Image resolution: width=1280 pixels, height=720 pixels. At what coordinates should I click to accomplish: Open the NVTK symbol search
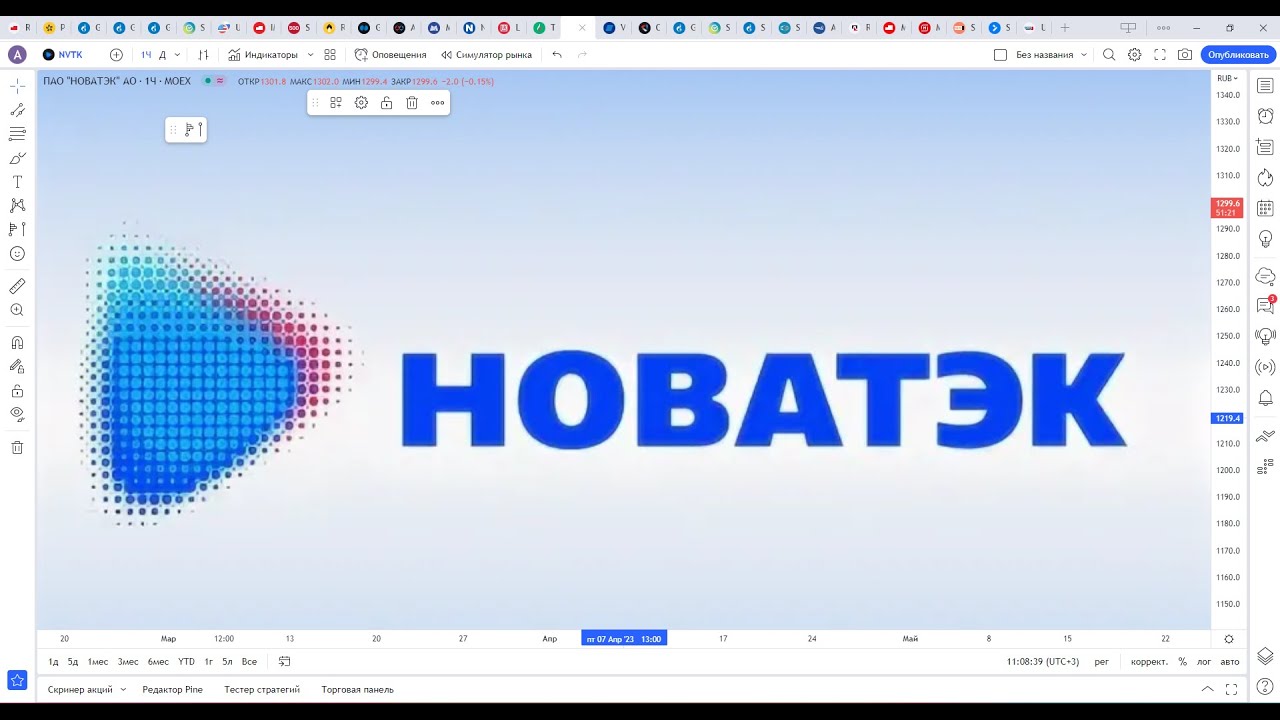pyautogui.click(x=63, y=55)
